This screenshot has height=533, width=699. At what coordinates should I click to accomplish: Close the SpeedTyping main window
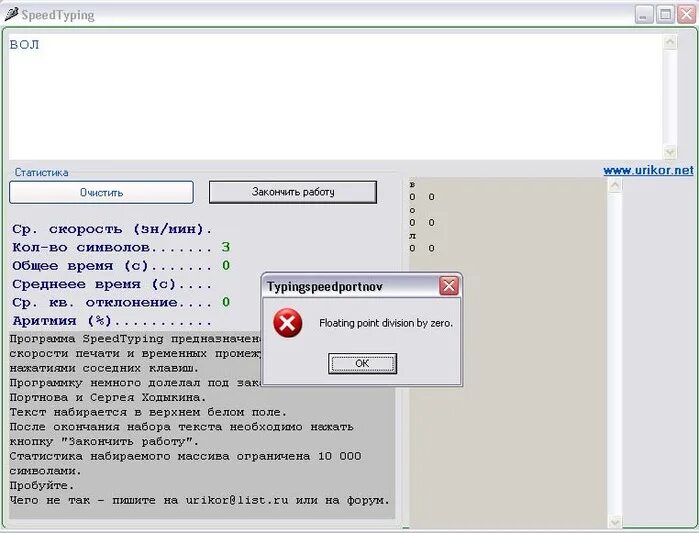(687, 15)
